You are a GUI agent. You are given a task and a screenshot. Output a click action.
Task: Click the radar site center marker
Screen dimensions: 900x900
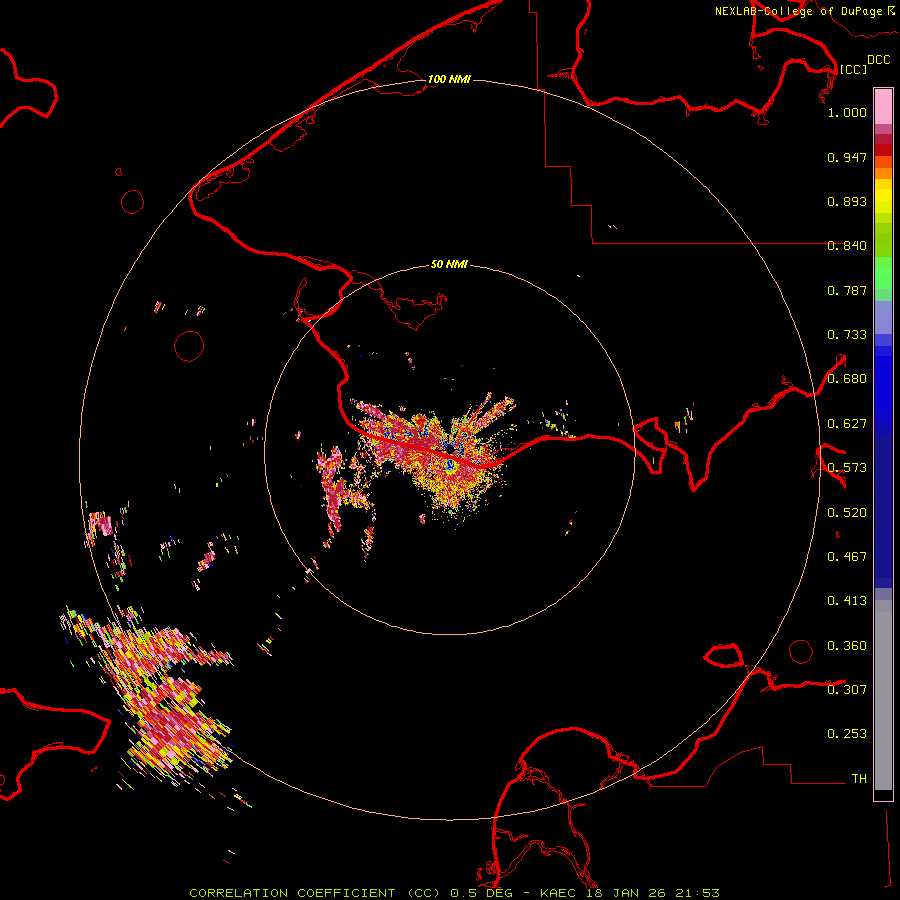tap(450, 449)
